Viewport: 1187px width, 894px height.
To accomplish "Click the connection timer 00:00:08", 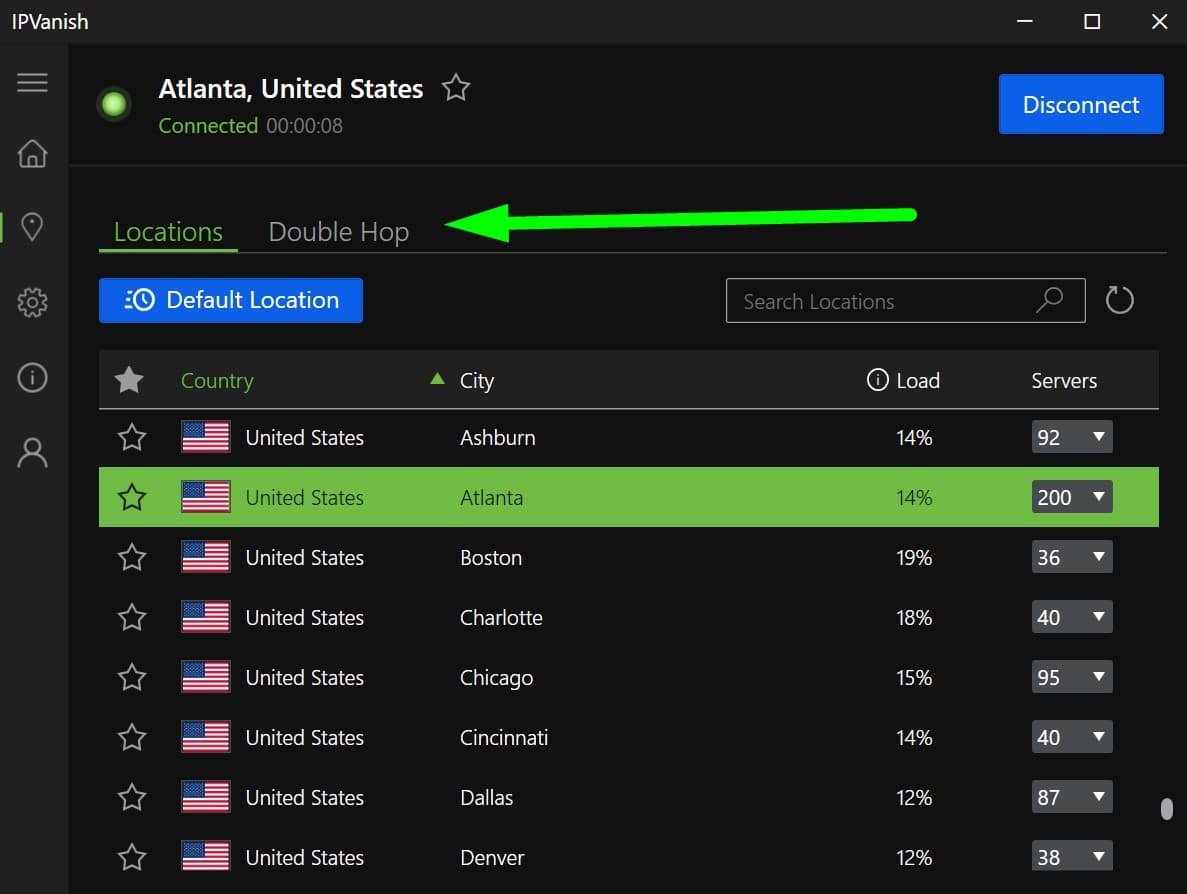I will point(304,126).
